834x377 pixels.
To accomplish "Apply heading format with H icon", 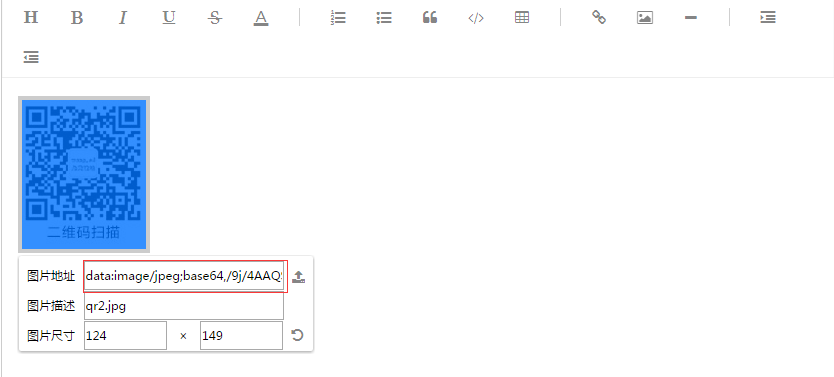I will tap(31, 18).
